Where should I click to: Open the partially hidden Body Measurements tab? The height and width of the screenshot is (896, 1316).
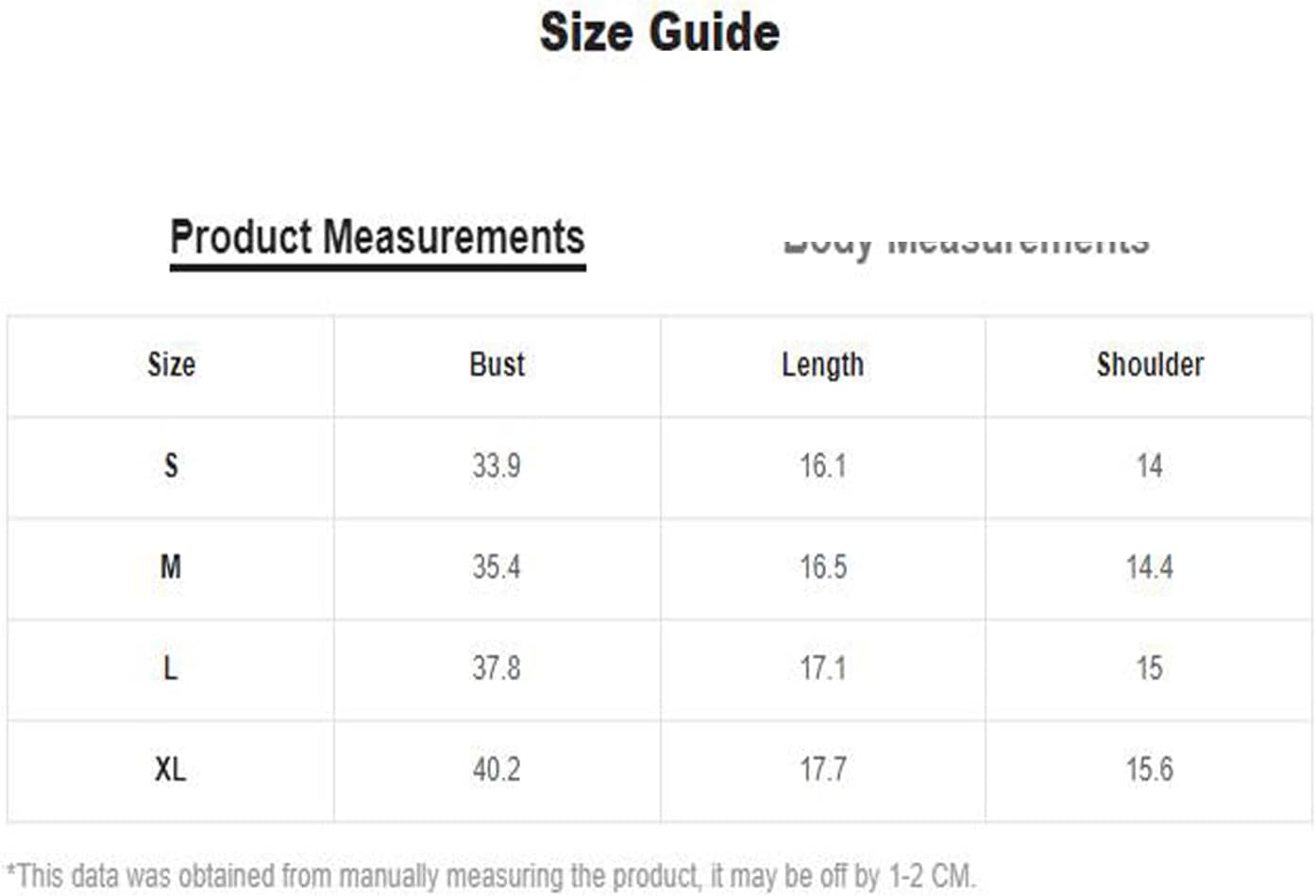(x=966, y=244)
